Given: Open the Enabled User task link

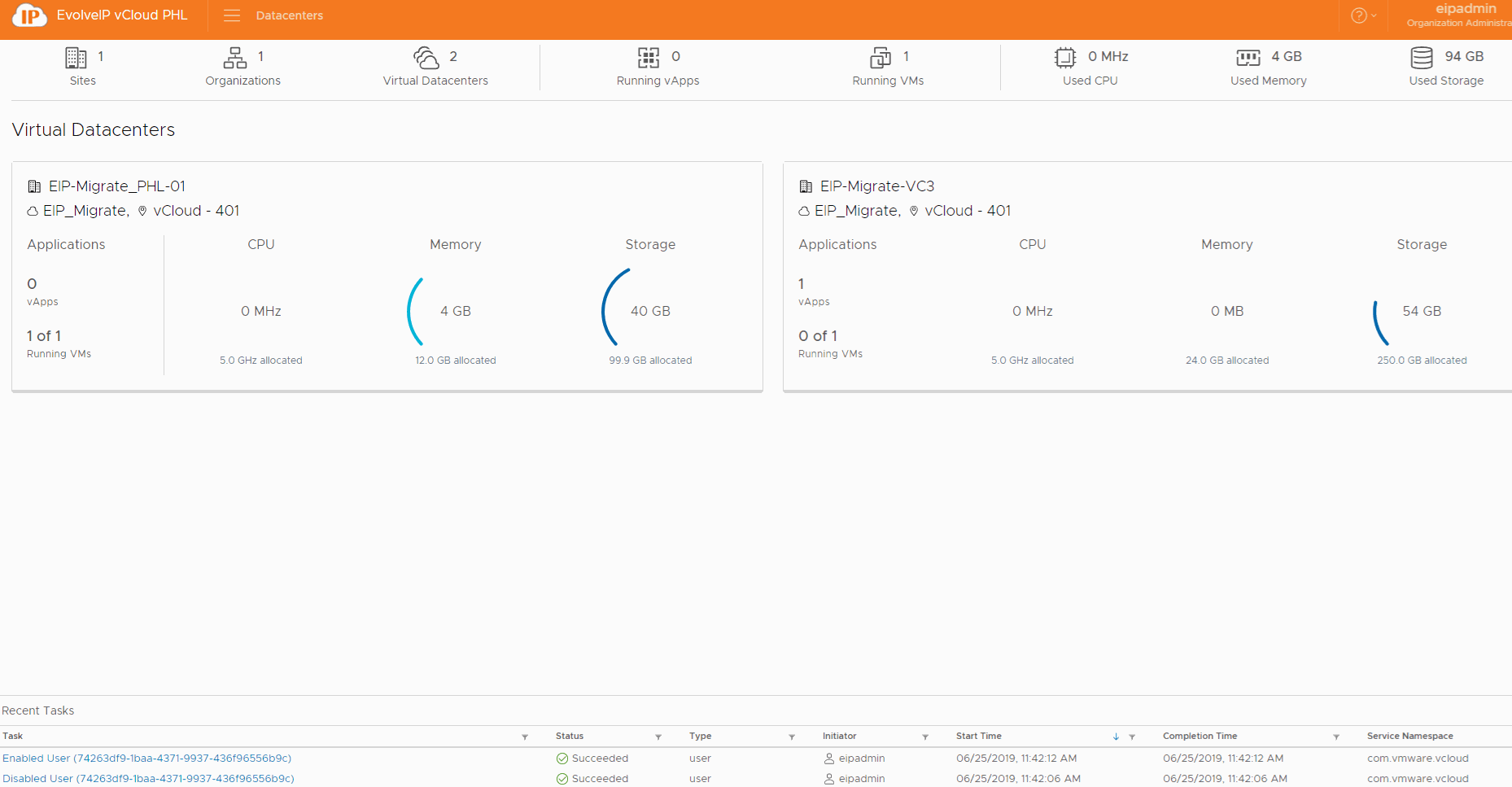Looking at the screenshot, I should click(x=147, y=759).
